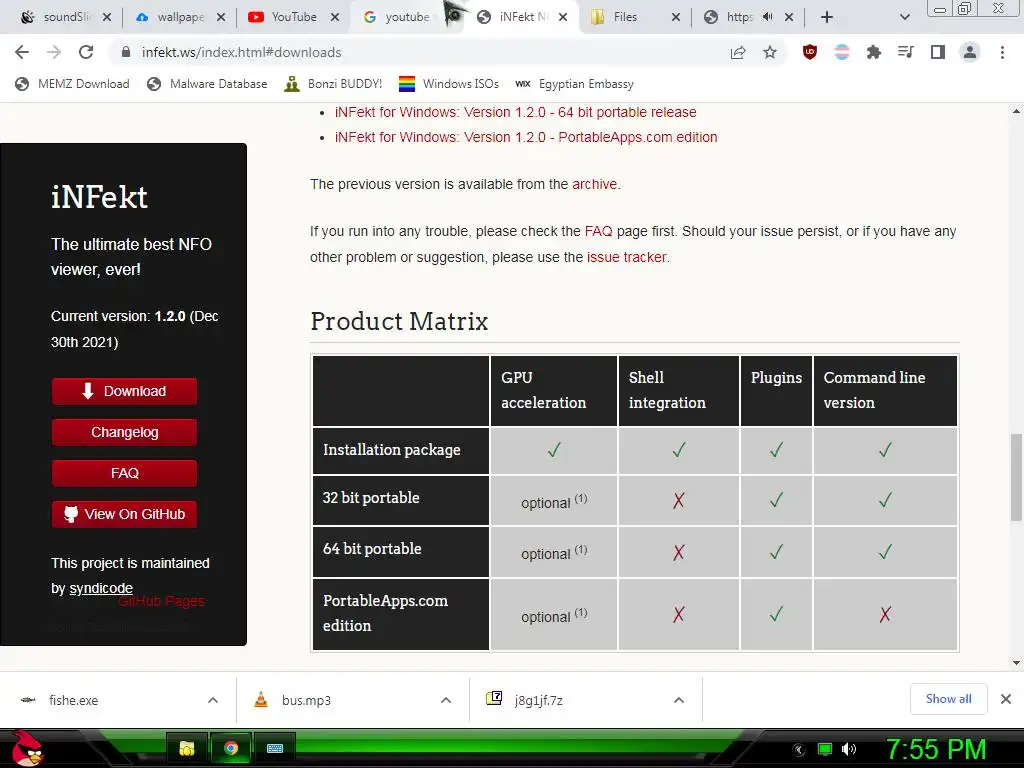1024x768 pixels.
Task: Open the Chrome three-dot menu
Action: (1002, 52)
